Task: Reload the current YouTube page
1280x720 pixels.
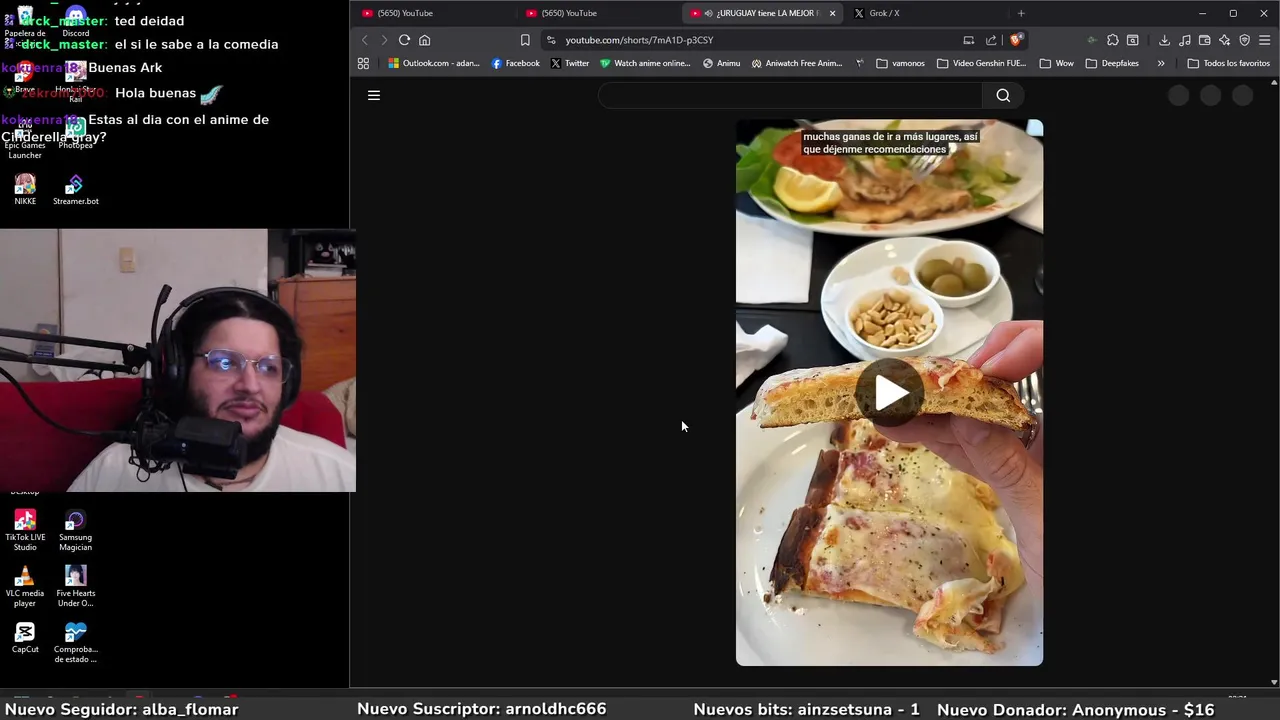Action: (x=404, y=40)
